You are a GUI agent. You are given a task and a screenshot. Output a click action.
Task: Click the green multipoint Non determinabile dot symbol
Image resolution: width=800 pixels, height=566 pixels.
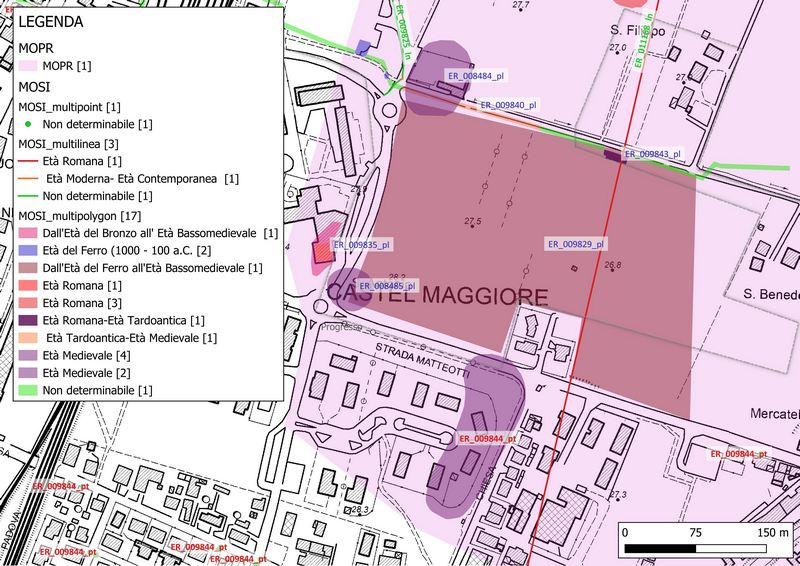coord(30,124)
